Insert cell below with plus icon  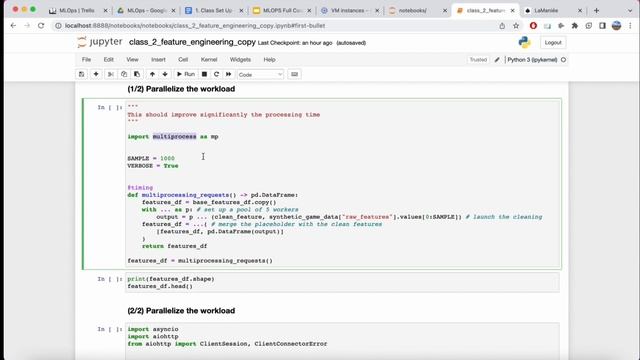pyautogui.click(x=96, y=74)
